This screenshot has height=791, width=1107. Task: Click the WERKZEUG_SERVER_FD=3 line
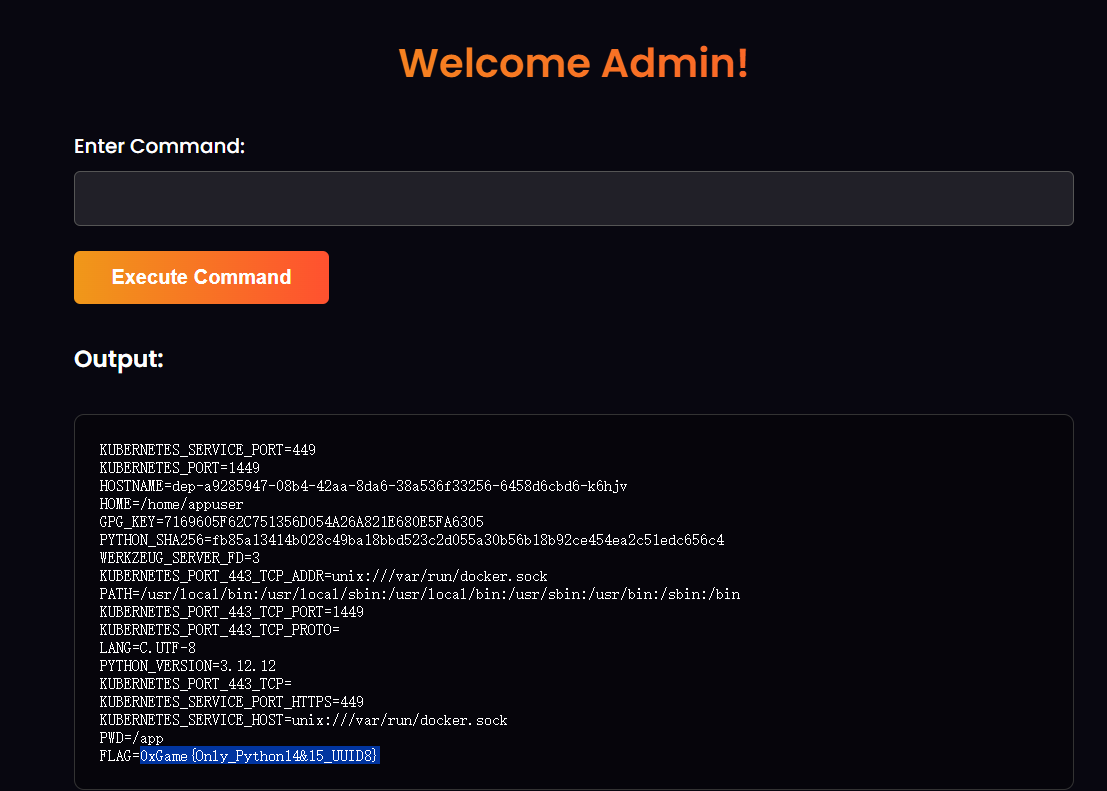[x=179, y=558]
